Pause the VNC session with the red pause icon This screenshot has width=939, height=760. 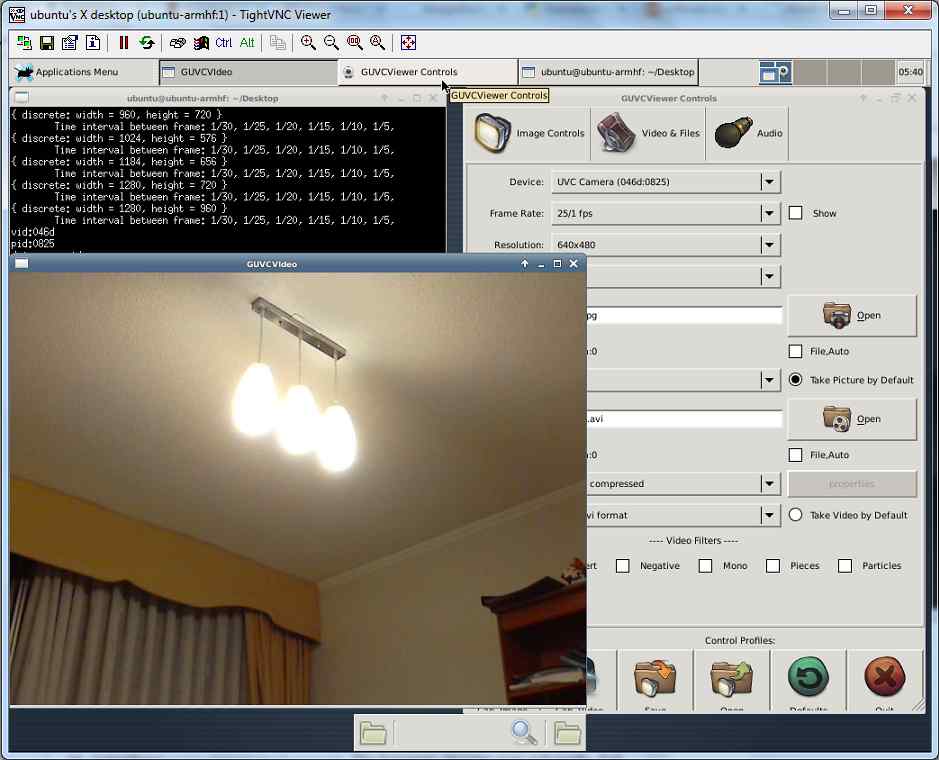click(123, 43)
